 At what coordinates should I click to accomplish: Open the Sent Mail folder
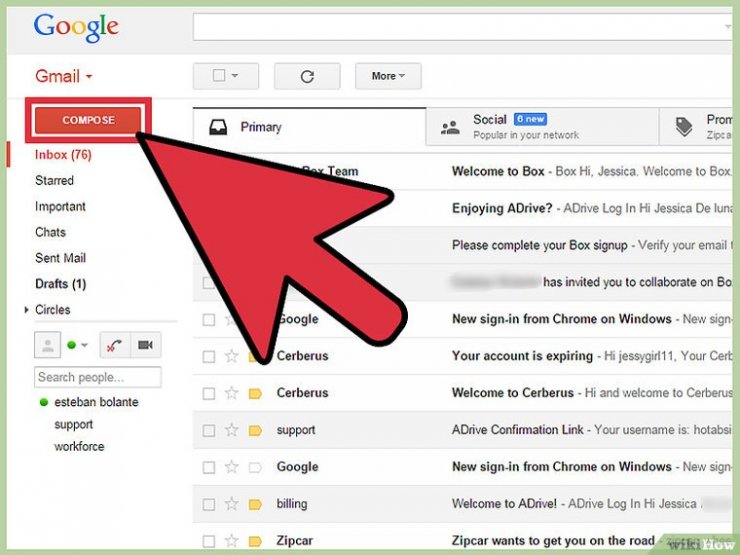[x=60, y=258]
